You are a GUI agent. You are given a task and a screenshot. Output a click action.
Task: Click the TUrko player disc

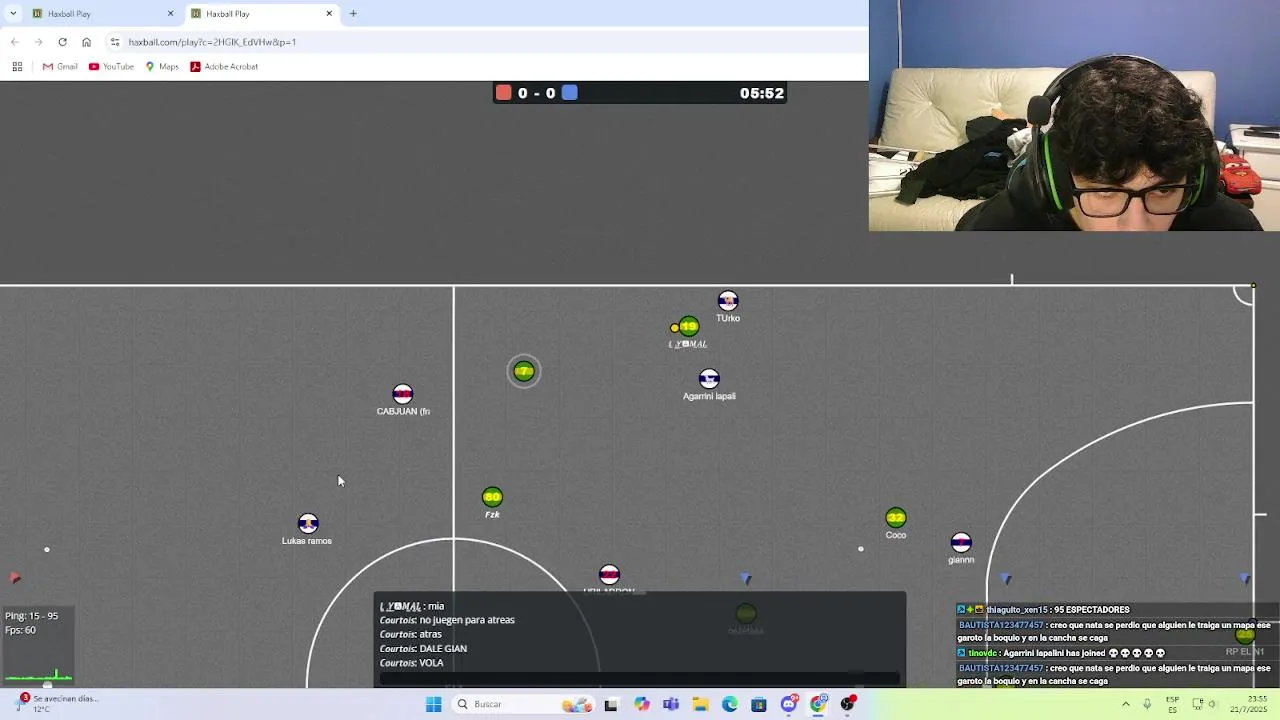(728, 301)
